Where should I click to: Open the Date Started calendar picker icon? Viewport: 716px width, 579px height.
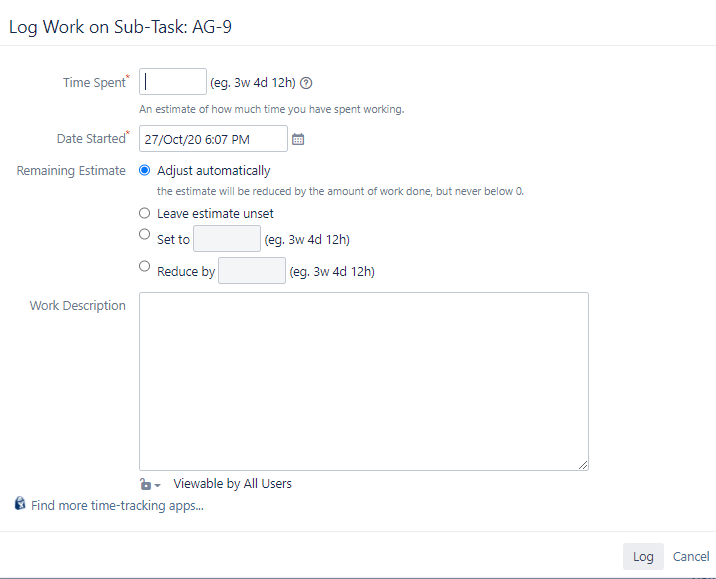point(298,139)
